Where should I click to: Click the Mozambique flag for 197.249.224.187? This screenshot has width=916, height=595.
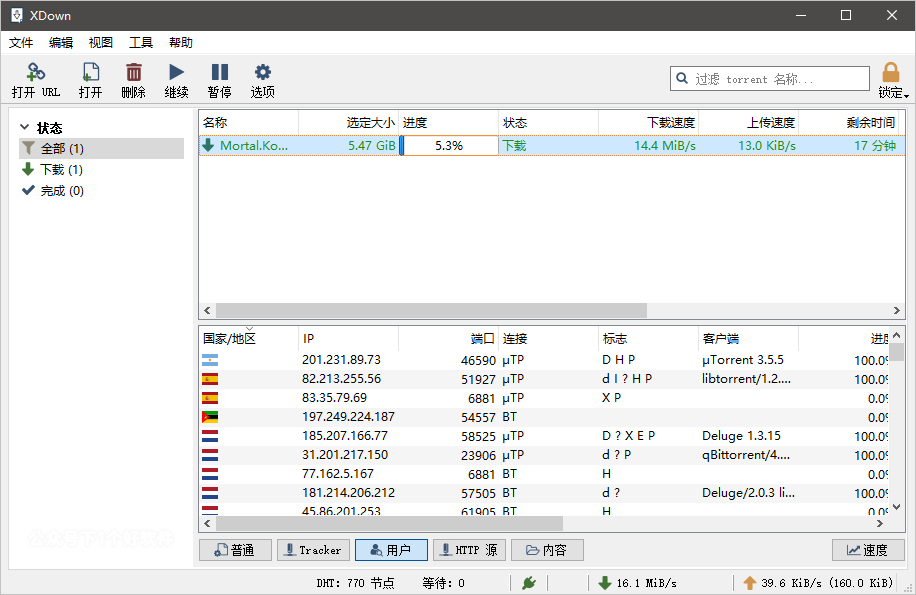click(x=210, y=417)
